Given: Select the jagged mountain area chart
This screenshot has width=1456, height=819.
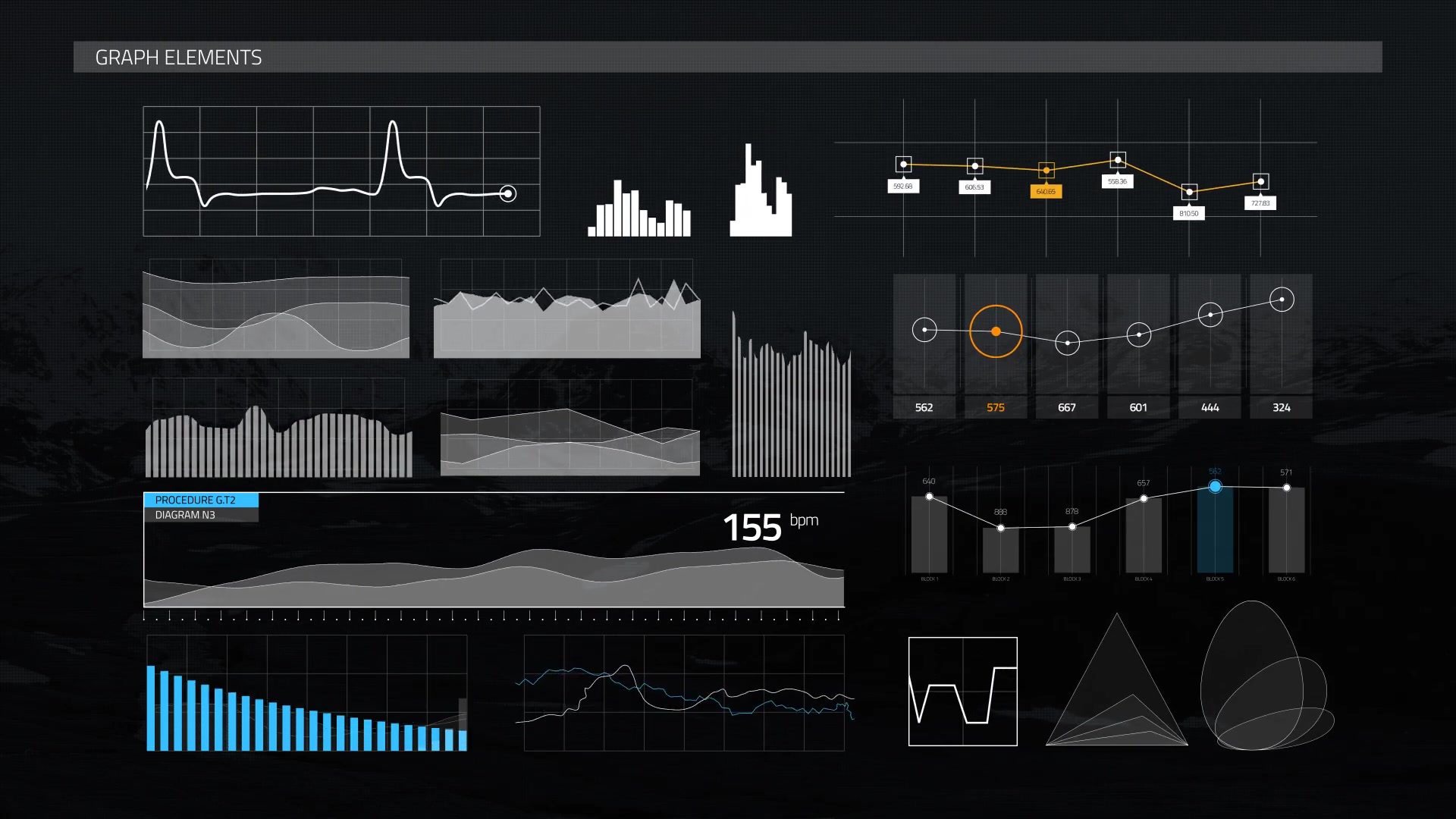Looking at the screenshot, I should point(567,309).
